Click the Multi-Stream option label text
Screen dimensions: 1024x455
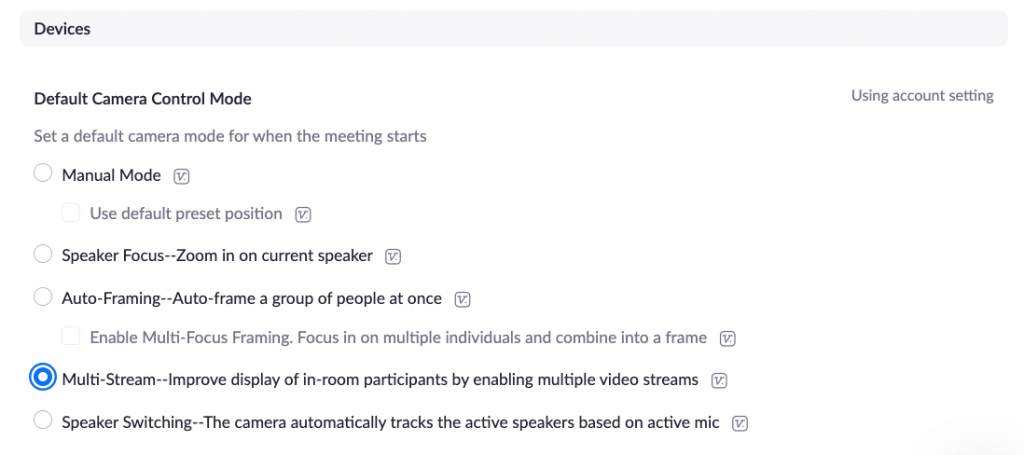(380, 380)
